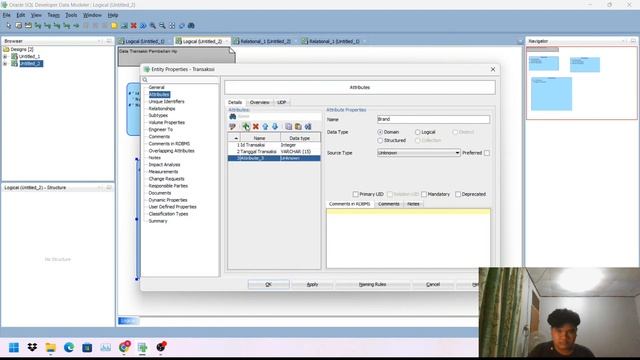This screenshot has width=640, height=360.
Task: Click the Zoom In magnifier icon
Action: pyautogui.click(x=153, y=26)
